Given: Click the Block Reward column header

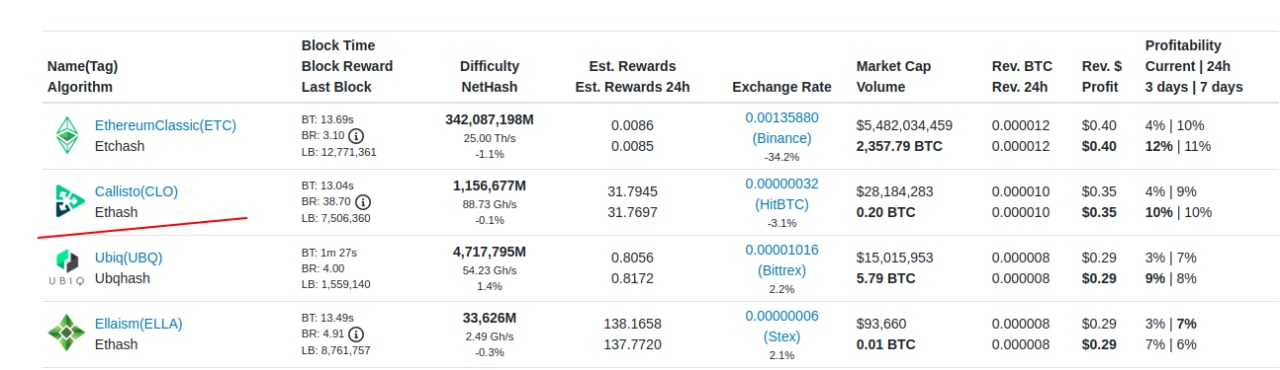Looking at the screenshot, I should 347,66.
